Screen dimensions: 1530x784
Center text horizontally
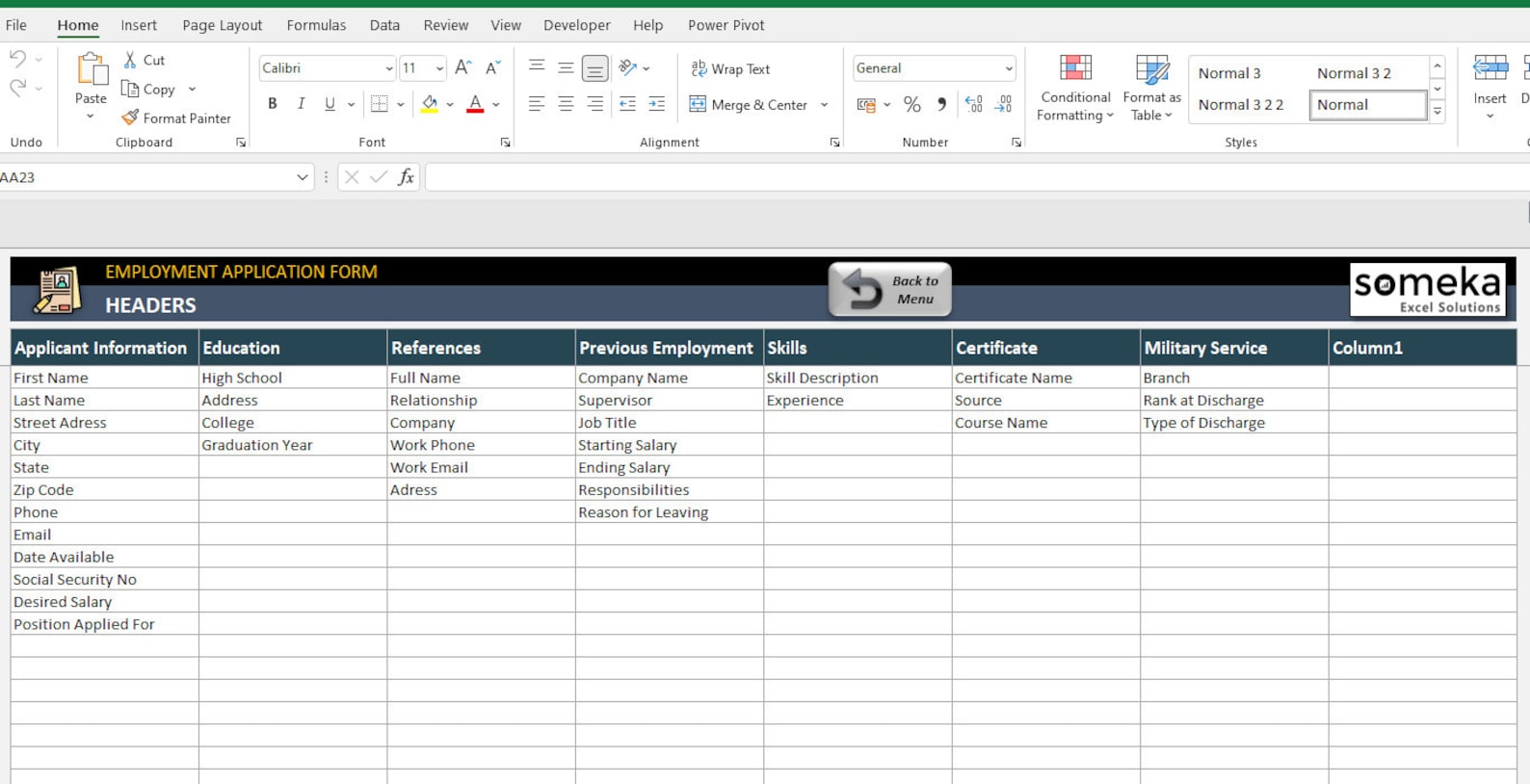pyautogui.click(x=566, y=104)
